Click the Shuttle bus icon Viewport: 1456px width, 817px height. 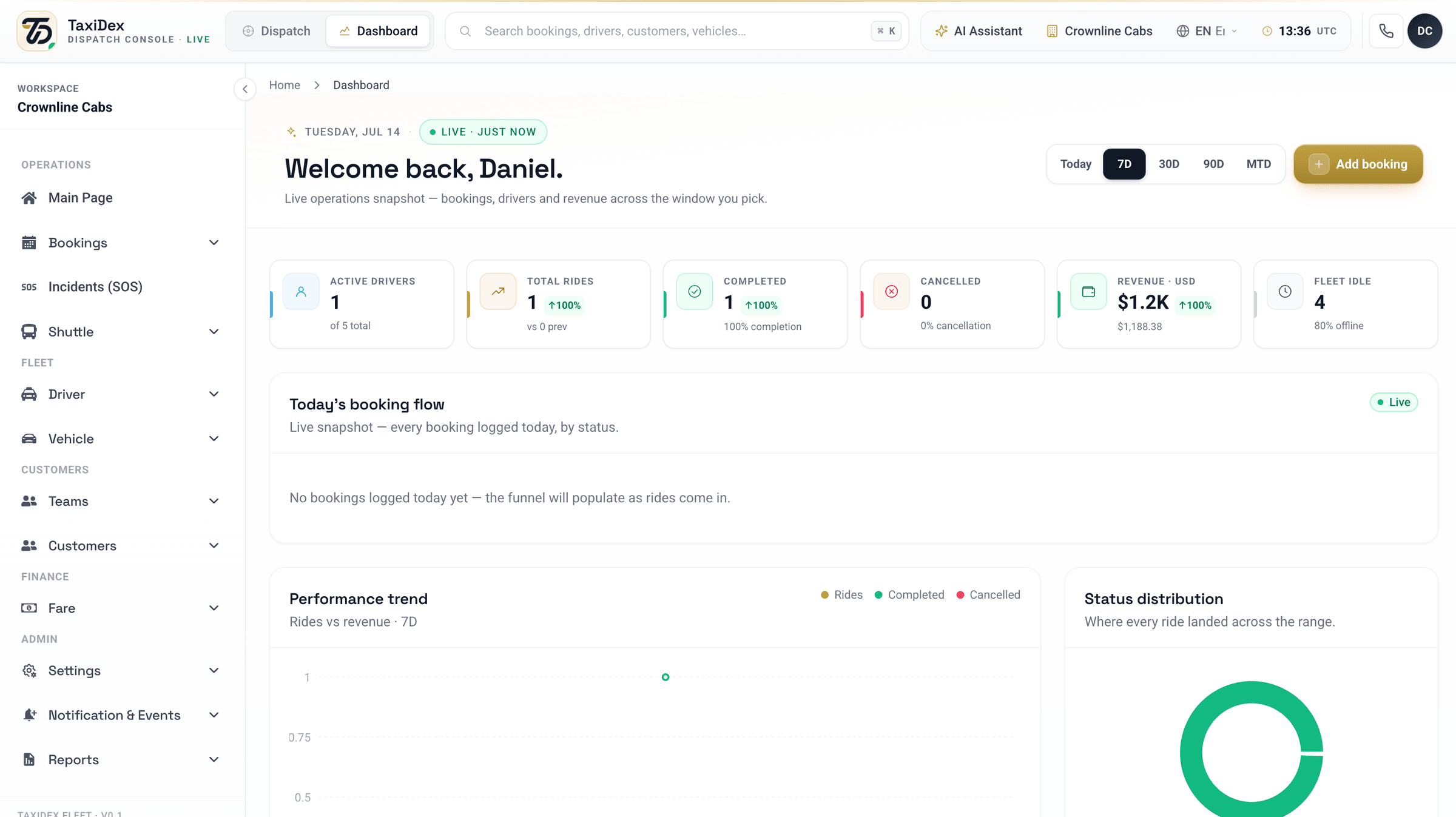(x=29, y=332)
